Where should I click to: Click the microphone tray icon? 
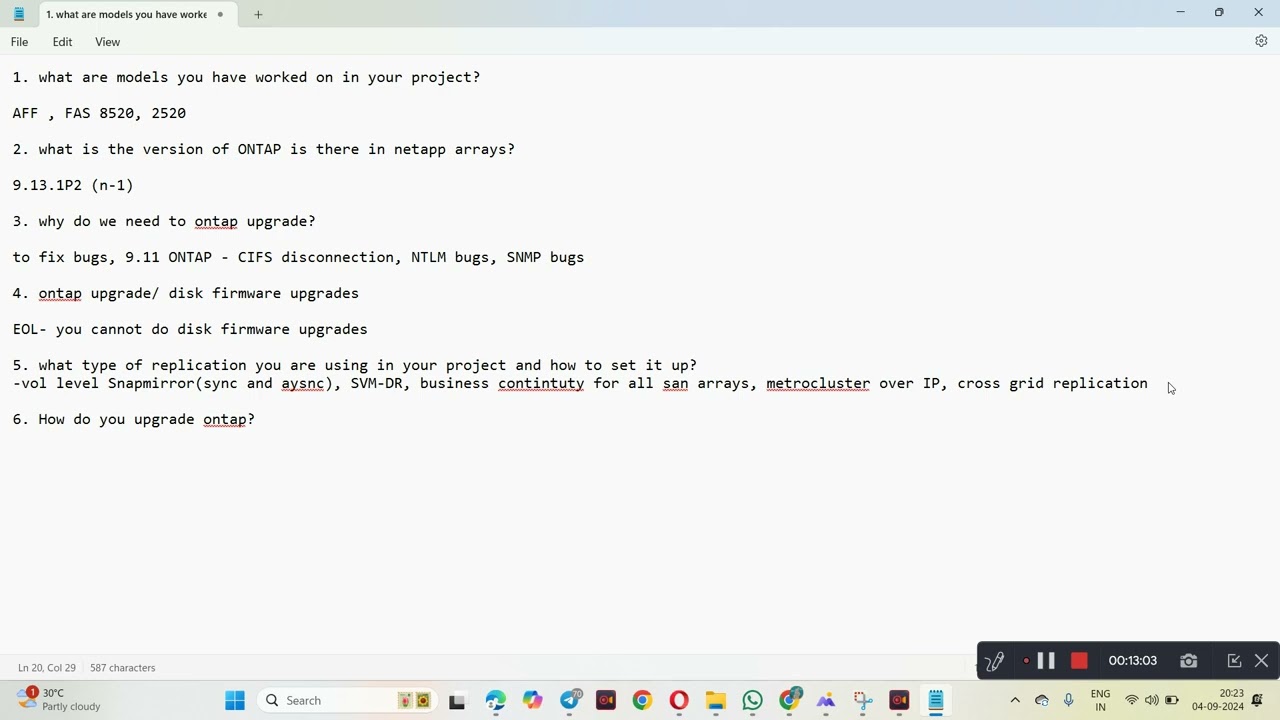pos(1068,700)
